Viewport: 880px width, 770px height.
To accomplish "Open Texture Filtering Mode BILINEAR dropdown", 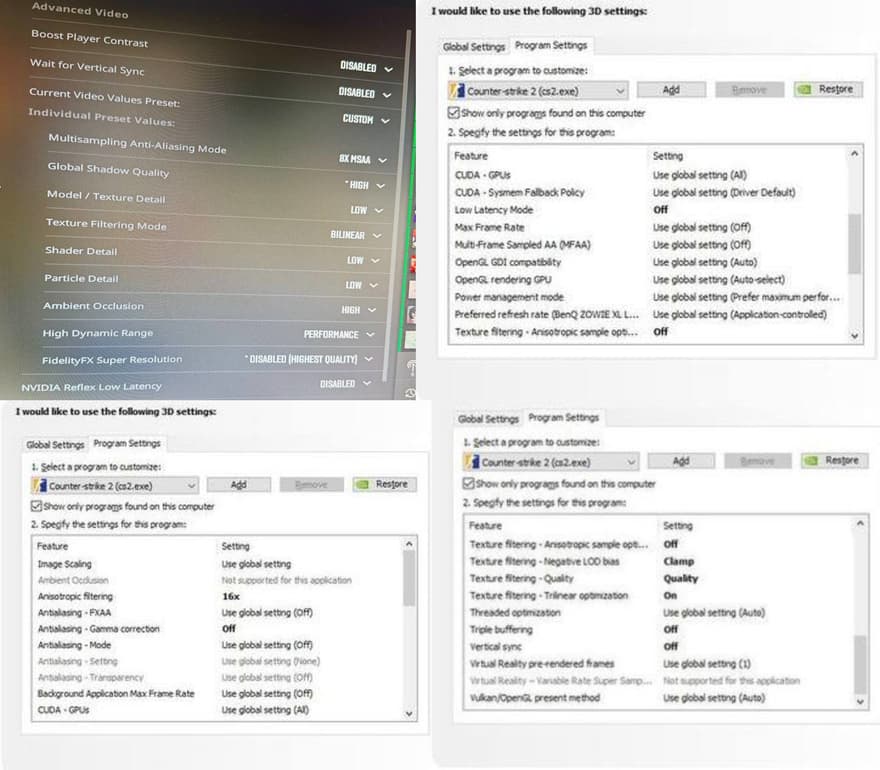I will coord(356,235).
